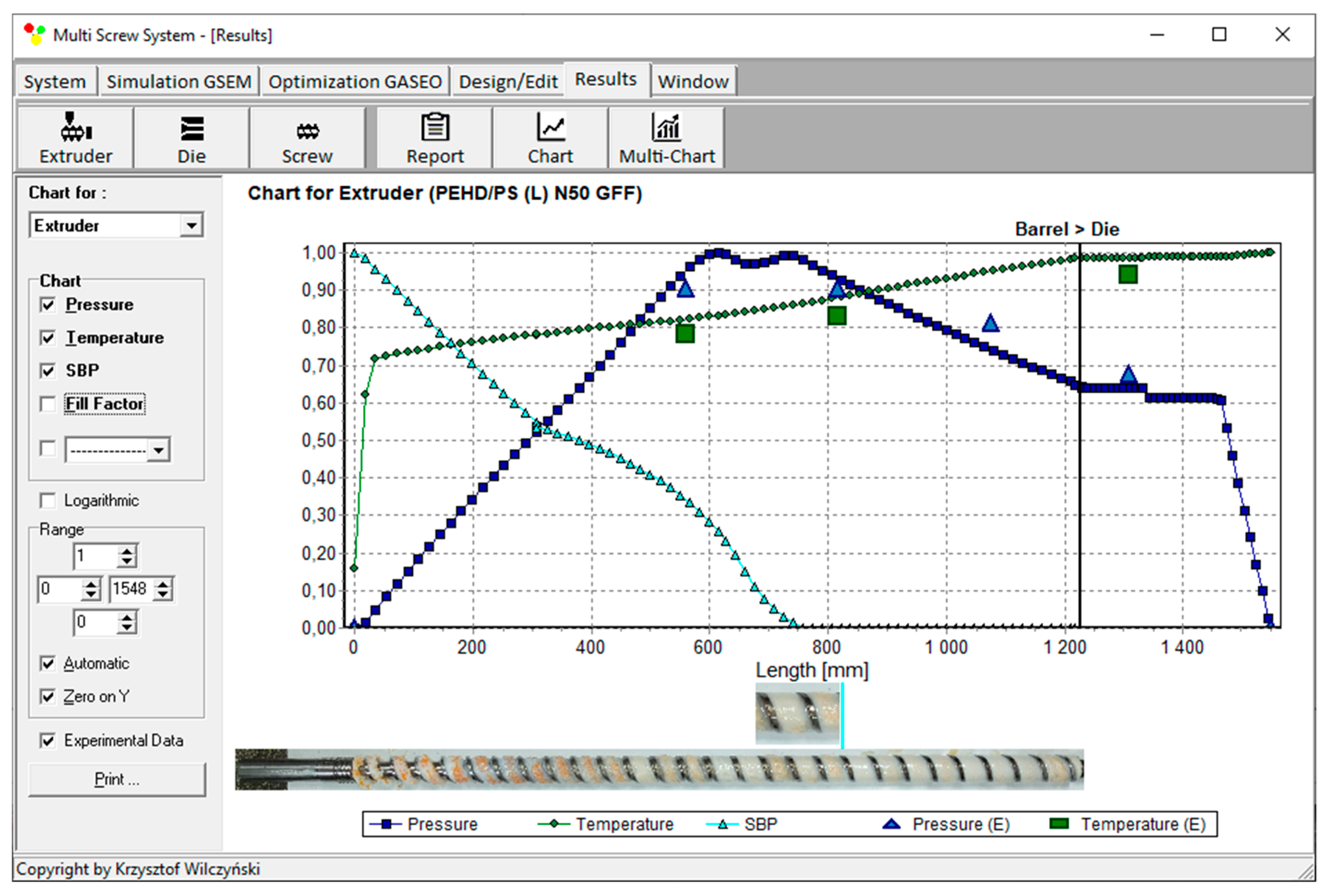Open the Optimization GASEO tab
This screenshot has height=896, width=1327.
point(355,82)
